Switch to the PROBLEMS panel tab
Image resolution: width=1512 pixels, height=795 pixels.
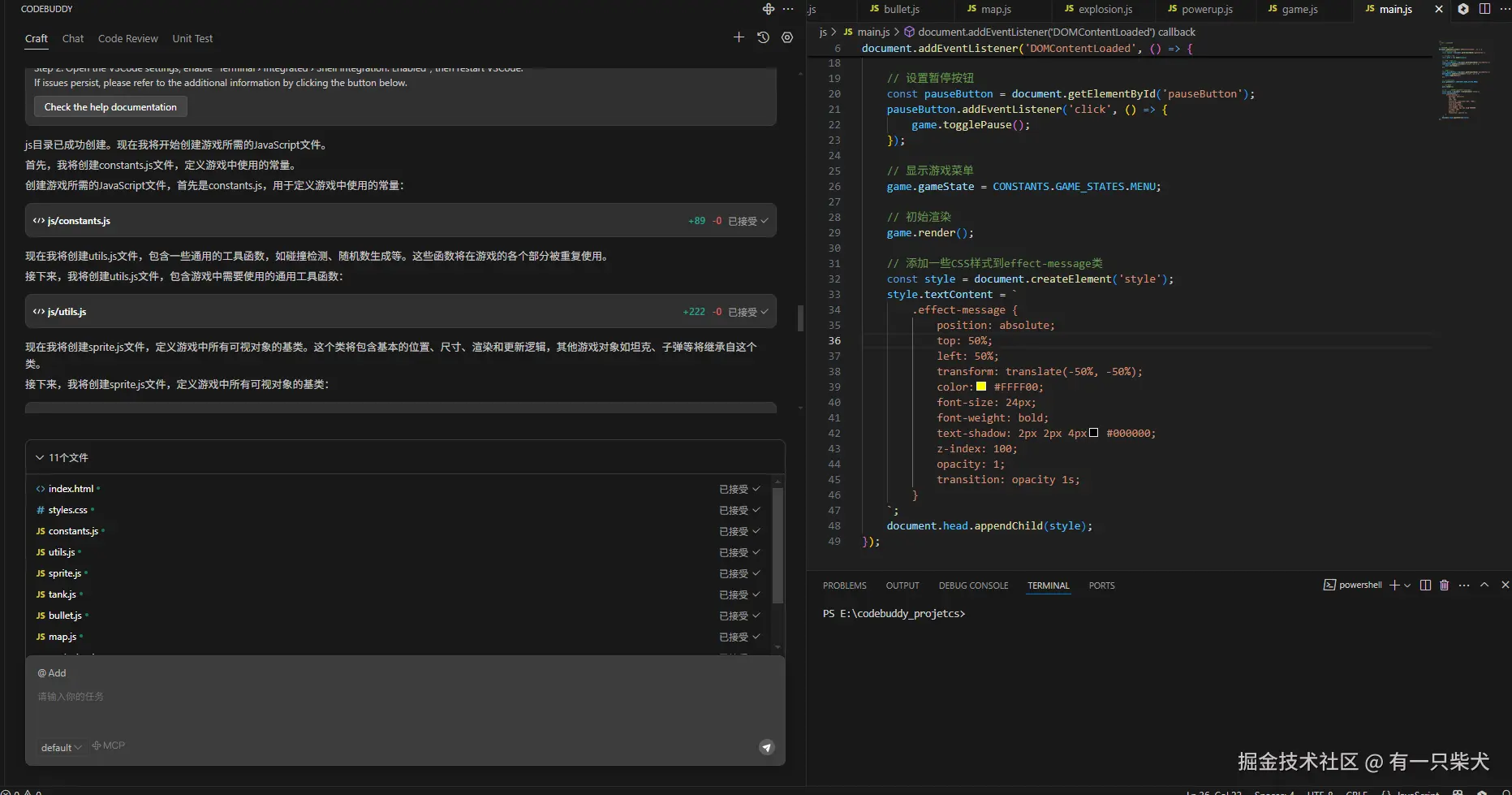pyautogui.click(x=844, y=585)
